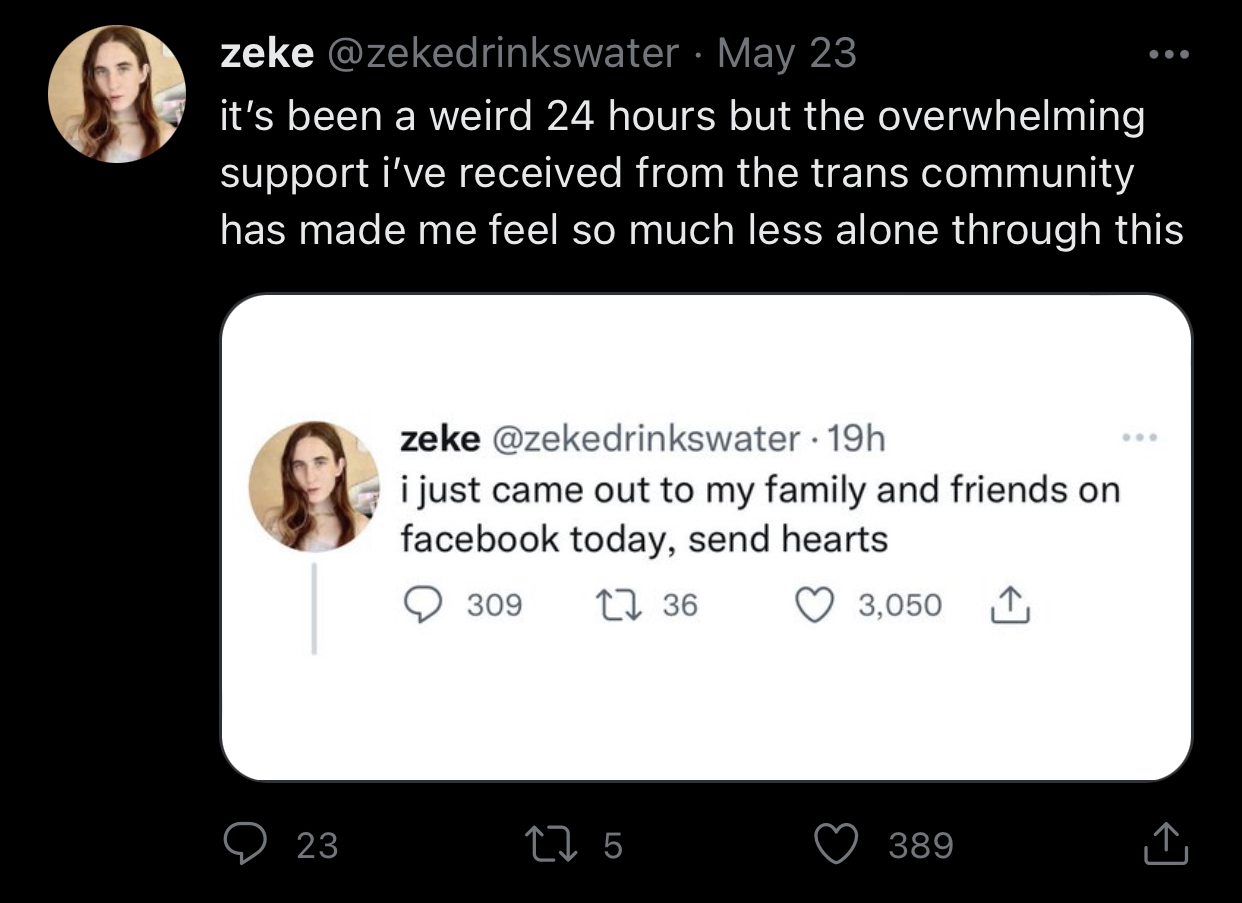This screenshot has width=1242, height=903.
Task: Open the avatar inside the quoted tweet
Action: (313, 486)
